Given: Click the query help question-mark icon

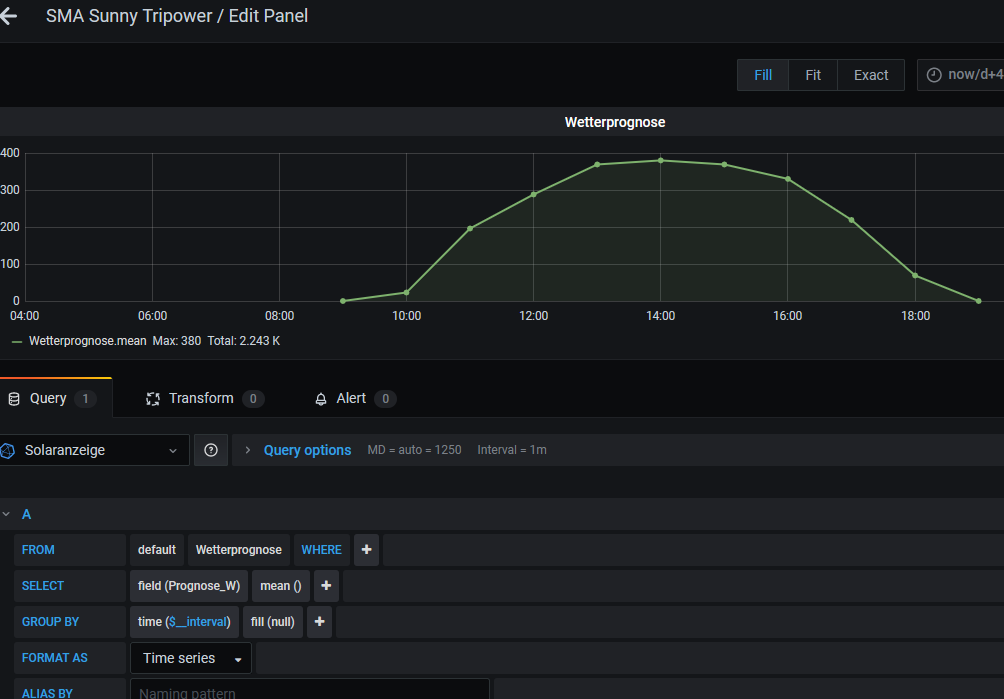Looking at the screenshot, I should [211, 450].
